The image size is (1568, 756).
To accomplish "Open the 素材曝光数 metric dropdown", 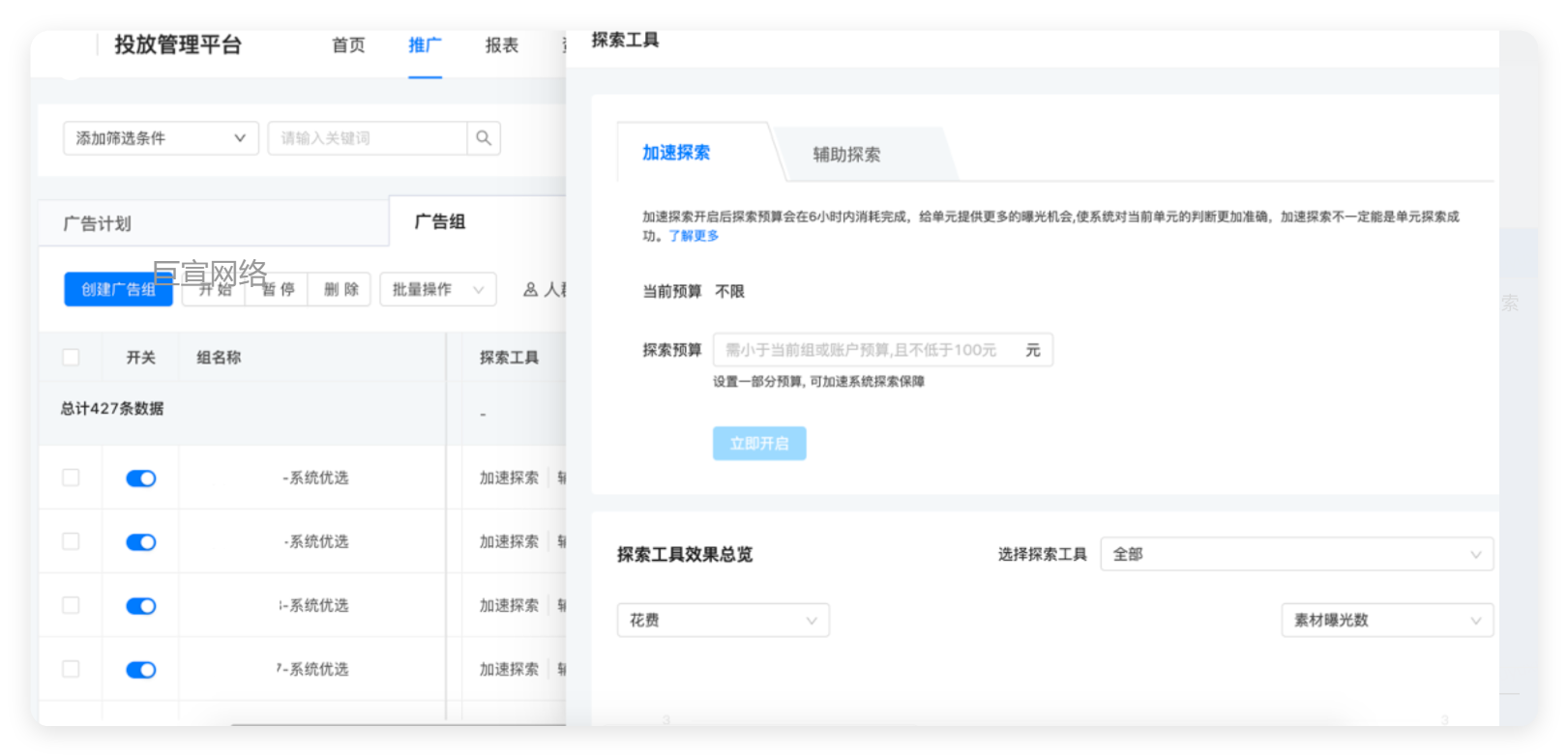I will click(1387, 620).
